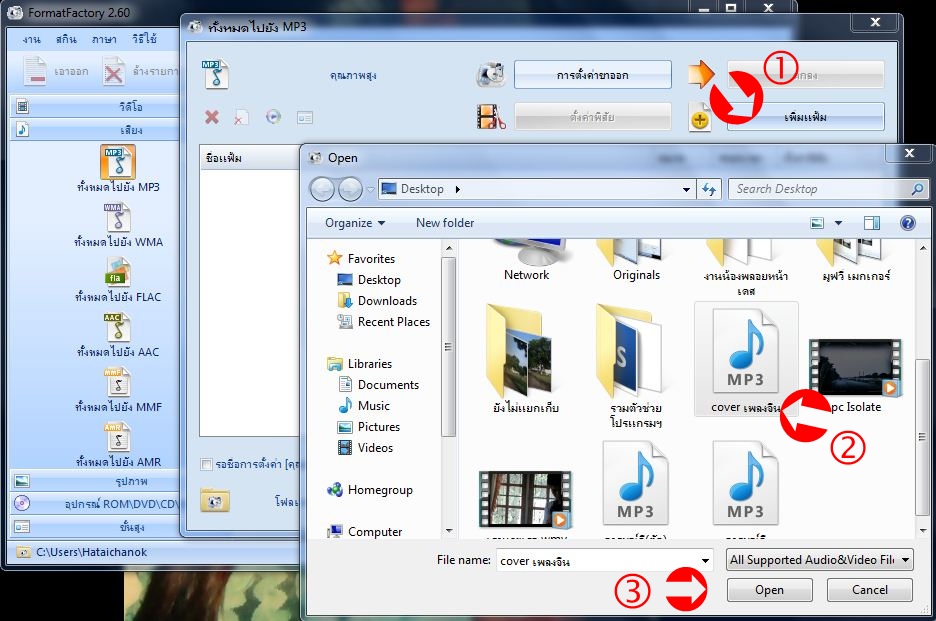Click the red X remove icon in MP3 dialog

tap(211, 117)
